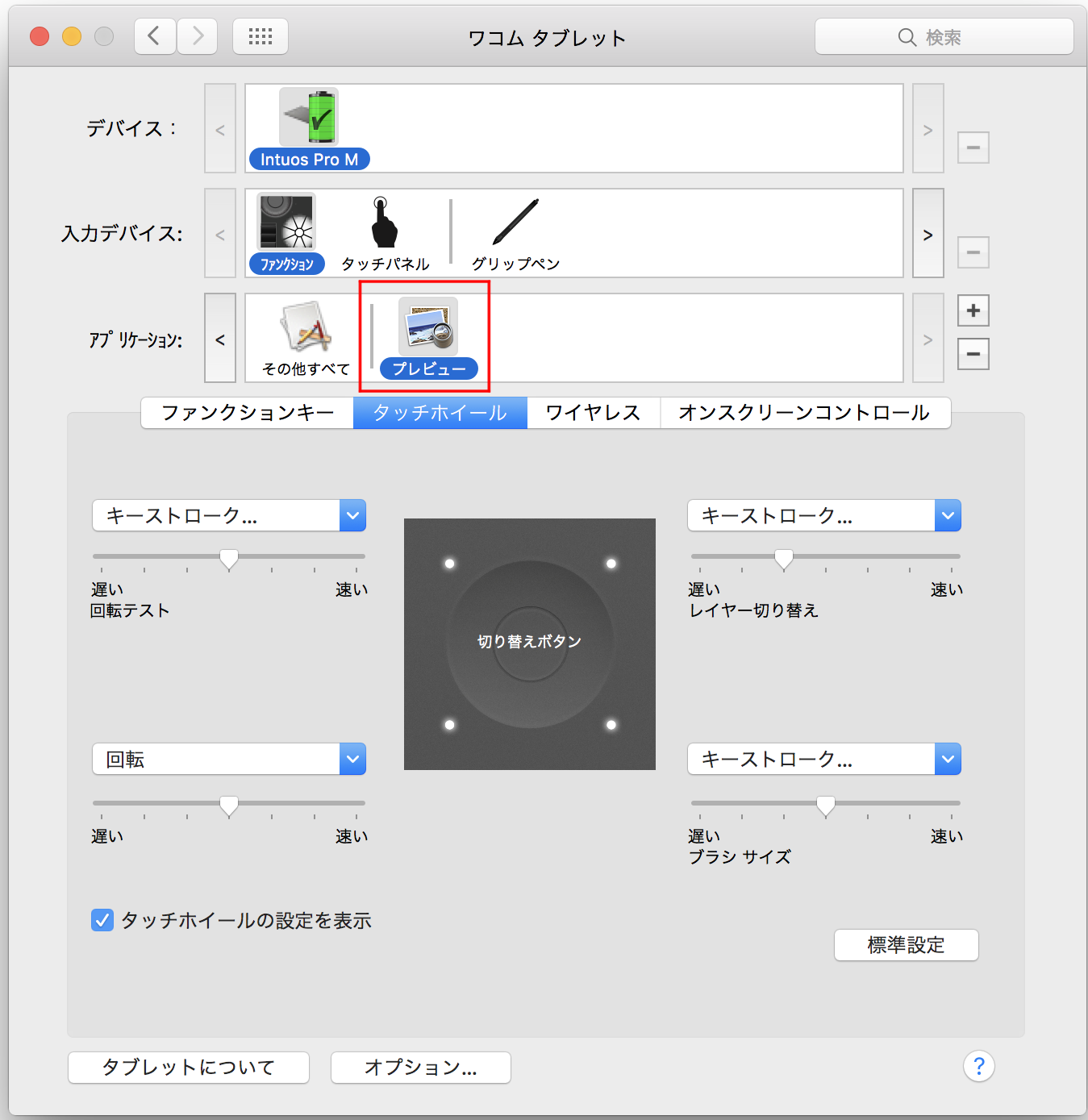Switch to the オンスクリーンコントロール tab
This screenshot has height=1120, width=1088.
pyautogui.click(x=804, y=413)
